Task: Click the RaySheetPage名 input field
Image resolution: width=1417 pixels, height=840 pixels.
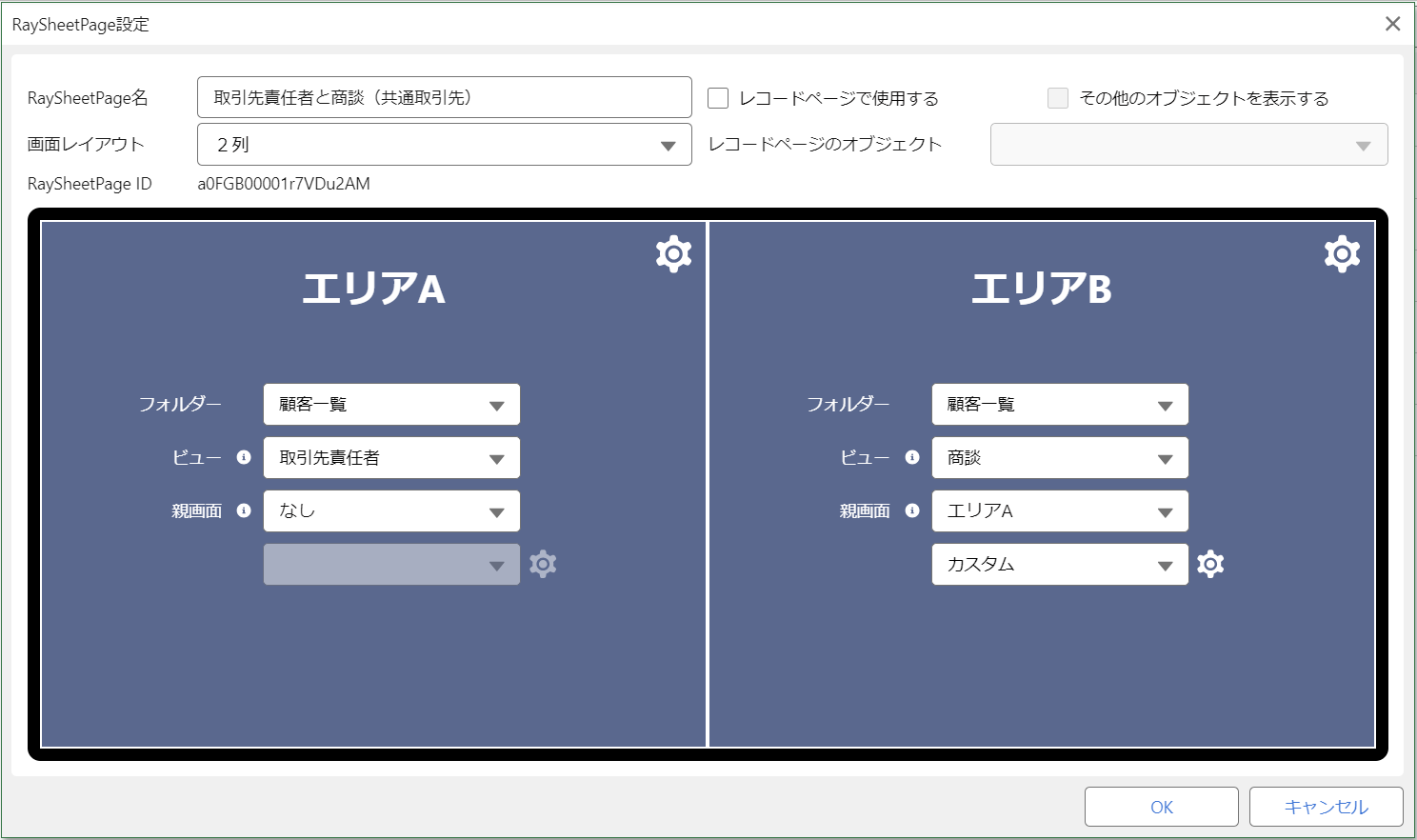Action: (445, 97)
